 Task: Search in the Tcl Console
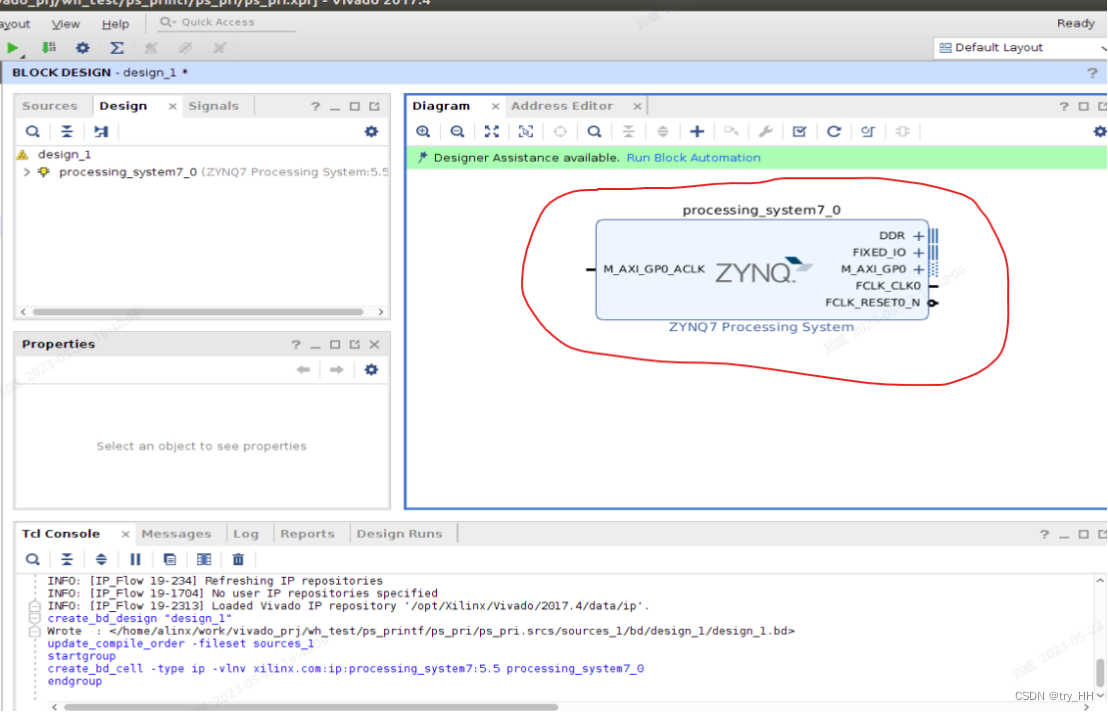point(33,559)
